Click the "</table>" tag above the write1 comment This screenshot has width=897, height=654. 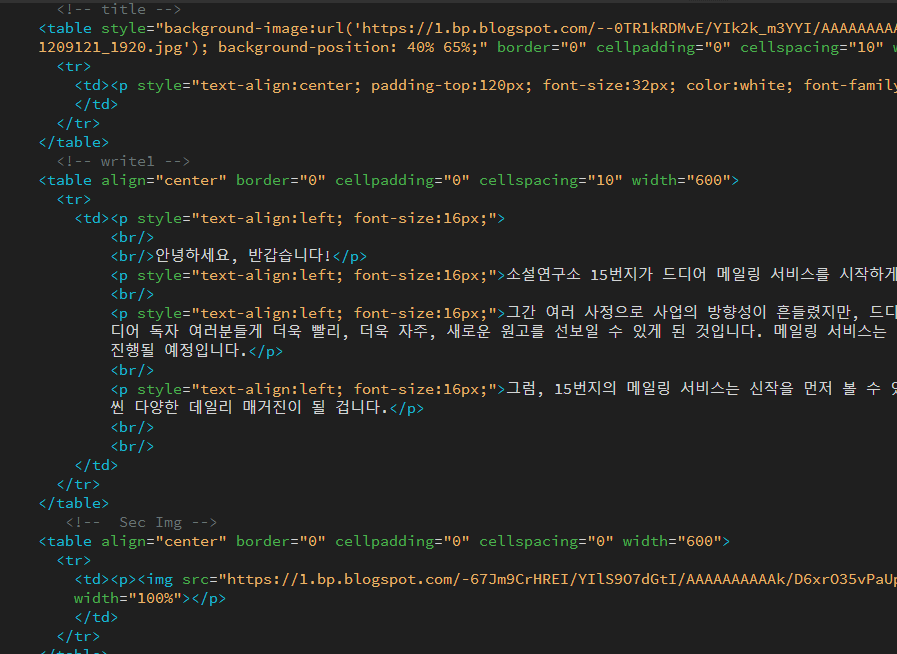pyautogui.click(x=74, y=142)
